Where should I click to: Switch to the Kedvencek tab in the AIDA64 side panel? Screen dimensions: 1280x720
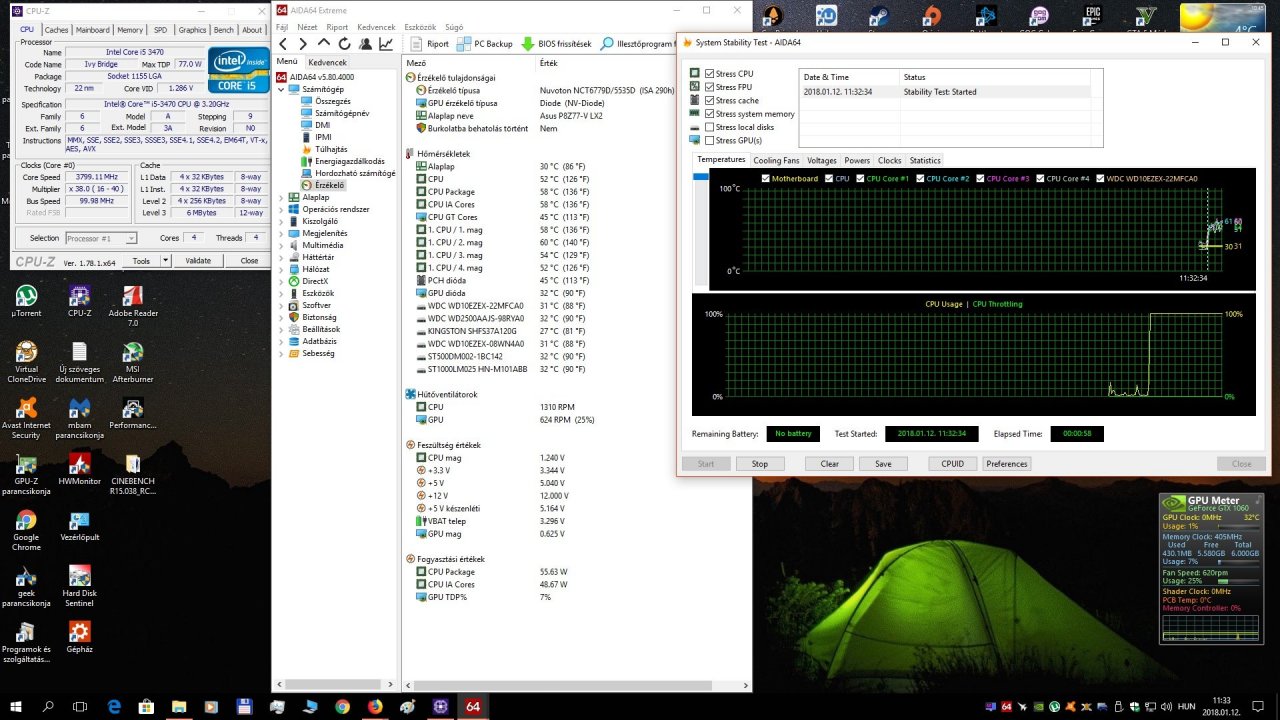click(327, 62)
